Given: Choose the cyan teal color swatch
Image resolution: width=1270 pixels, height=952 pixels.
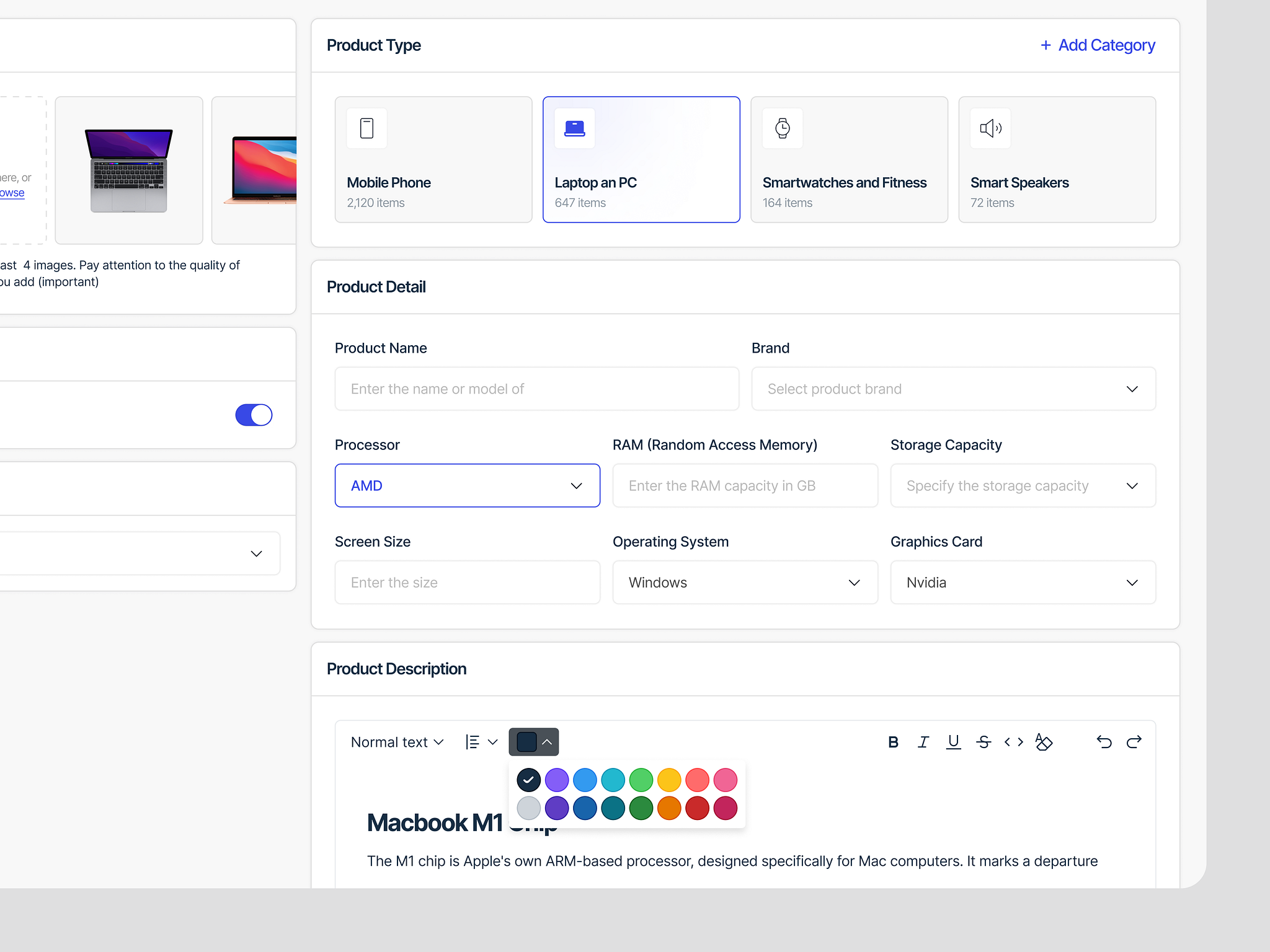Looking at the screenshot, I should tap(613, 780).
